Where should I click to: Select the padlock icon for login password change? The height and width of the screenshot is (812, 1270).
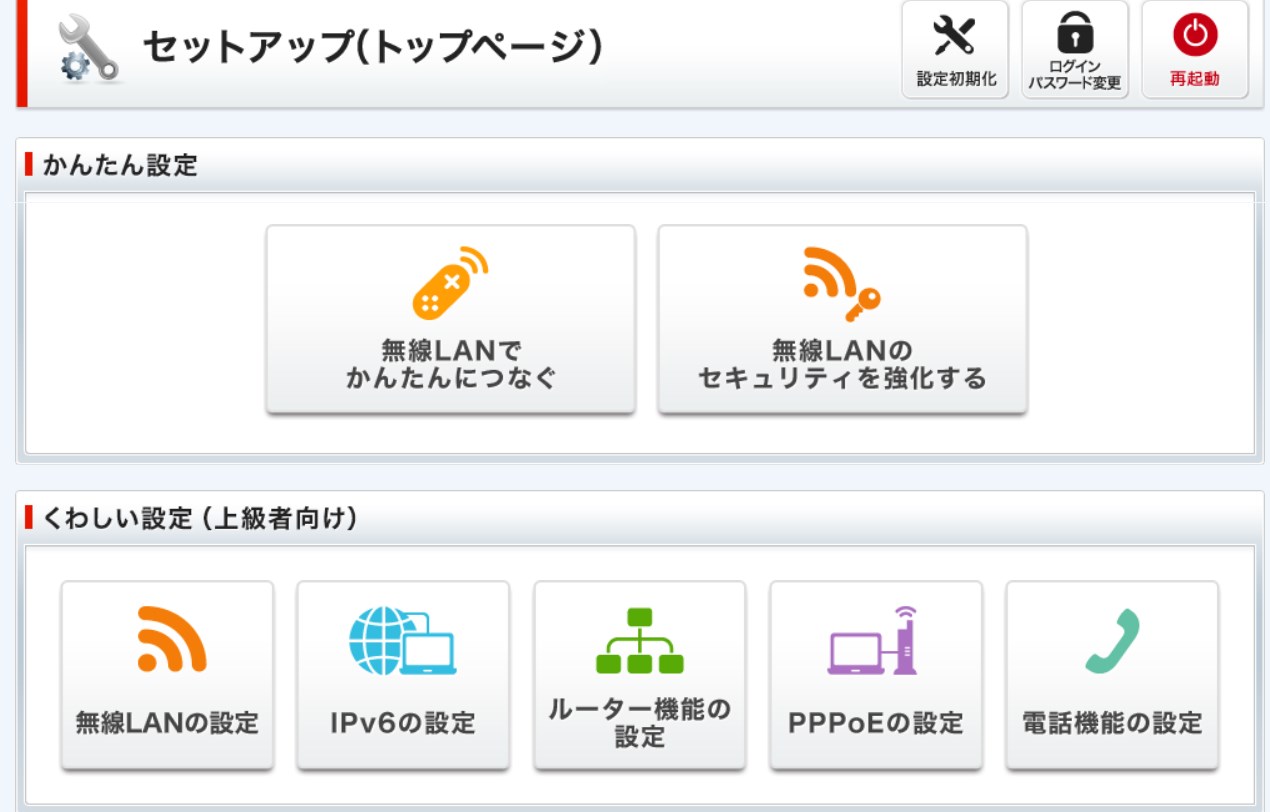1074,33
